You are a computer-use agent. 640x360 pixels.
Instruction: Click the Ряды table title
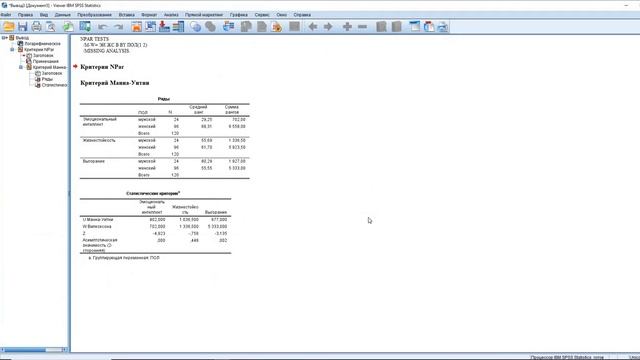pos(164,99)
